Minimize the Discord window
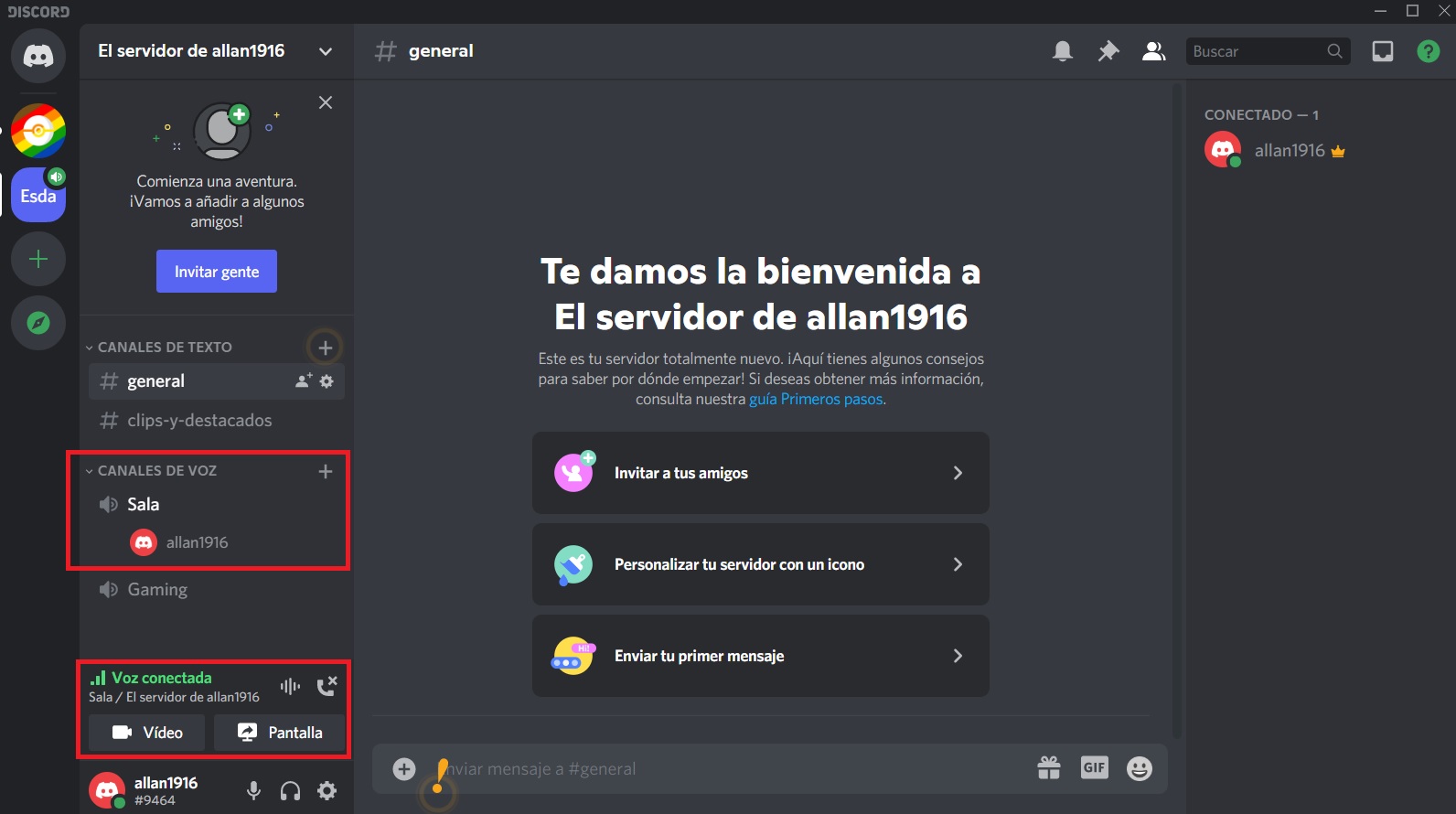This screenshot has width=1456, height=814. 1381,11
